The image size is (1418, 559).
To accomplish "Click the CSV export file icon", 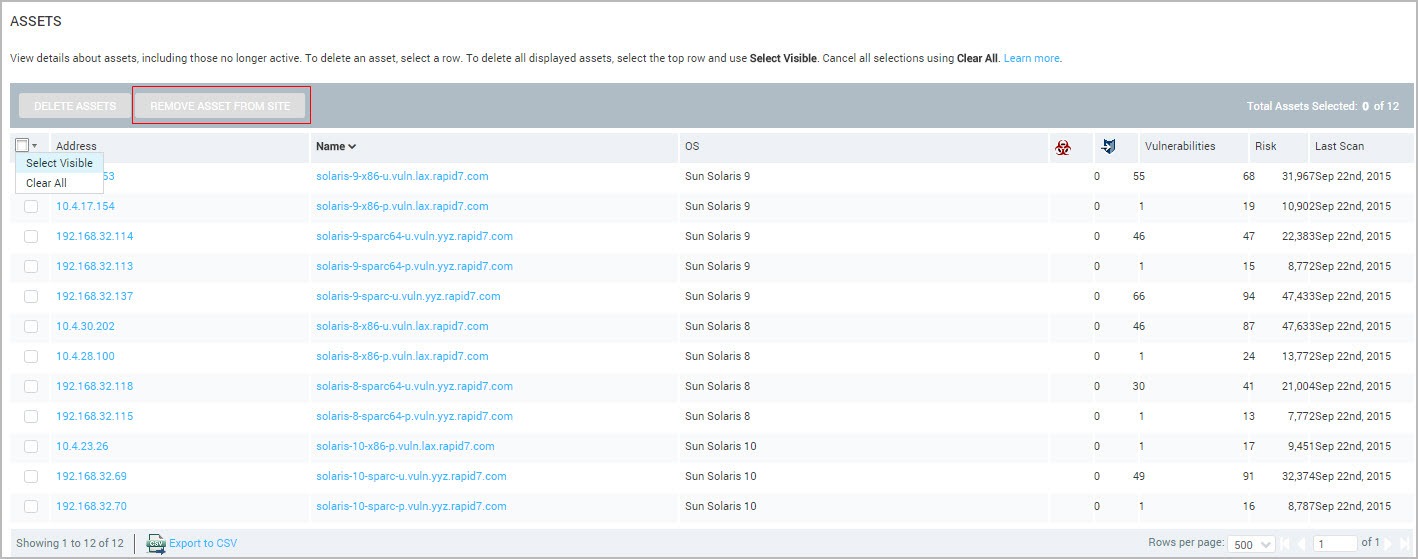I will (x=156, y=543).
